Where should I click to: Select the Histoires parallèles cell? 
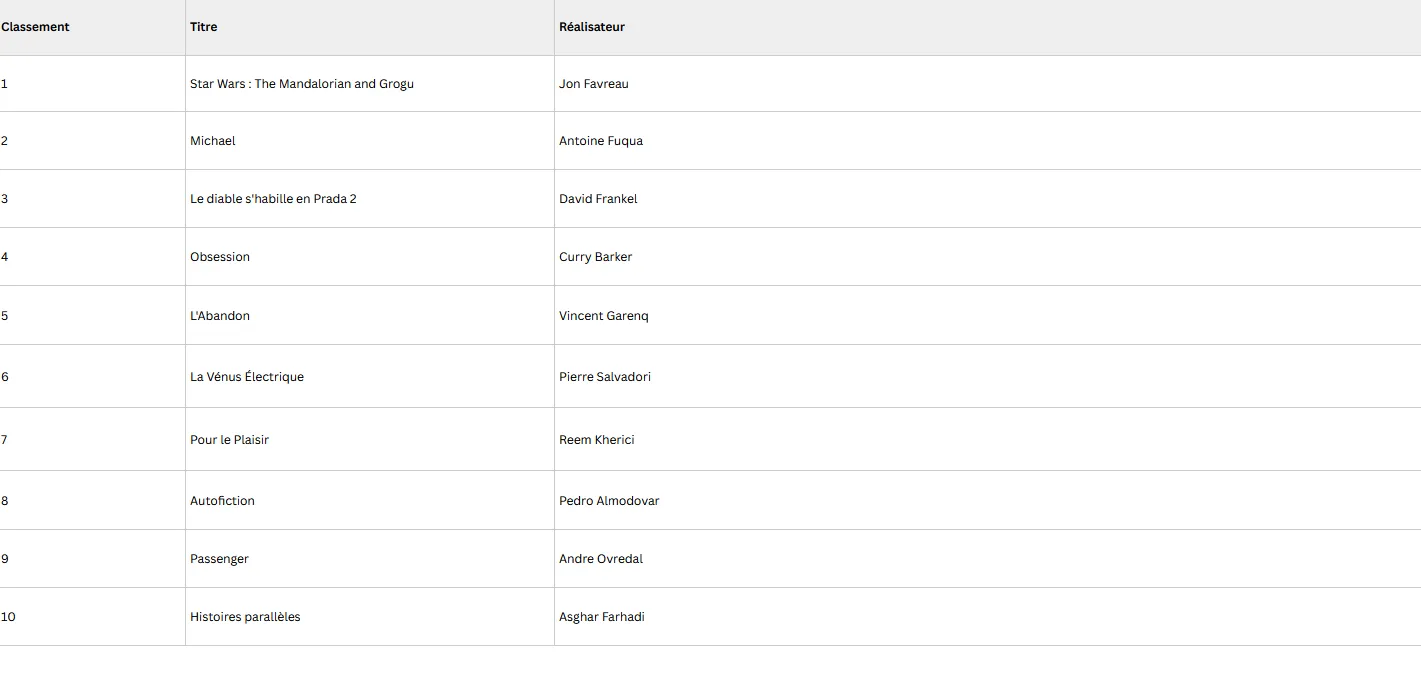point(370,617)
